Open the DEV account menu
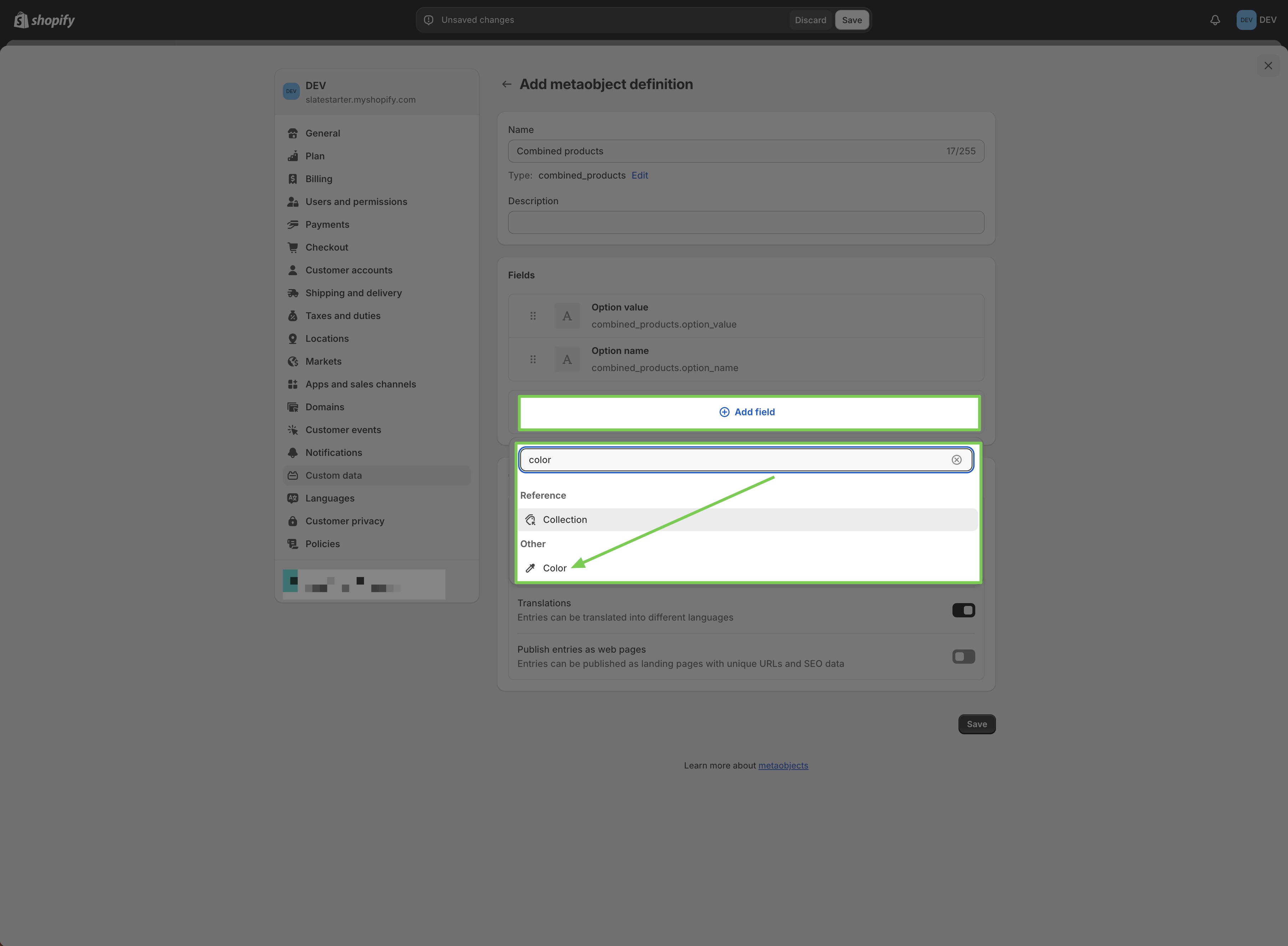Image resolution: width=1288 pixels, height=946 pixels. (1255, 20)
